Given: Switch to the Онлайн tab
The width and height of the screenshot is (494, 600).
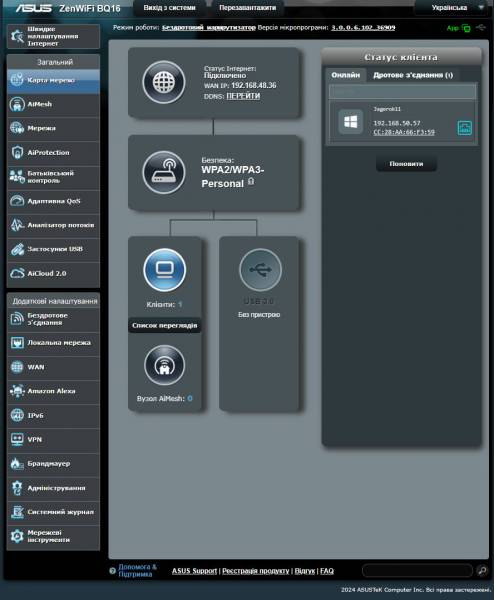Looking at the screenshot, I should 346,75.
